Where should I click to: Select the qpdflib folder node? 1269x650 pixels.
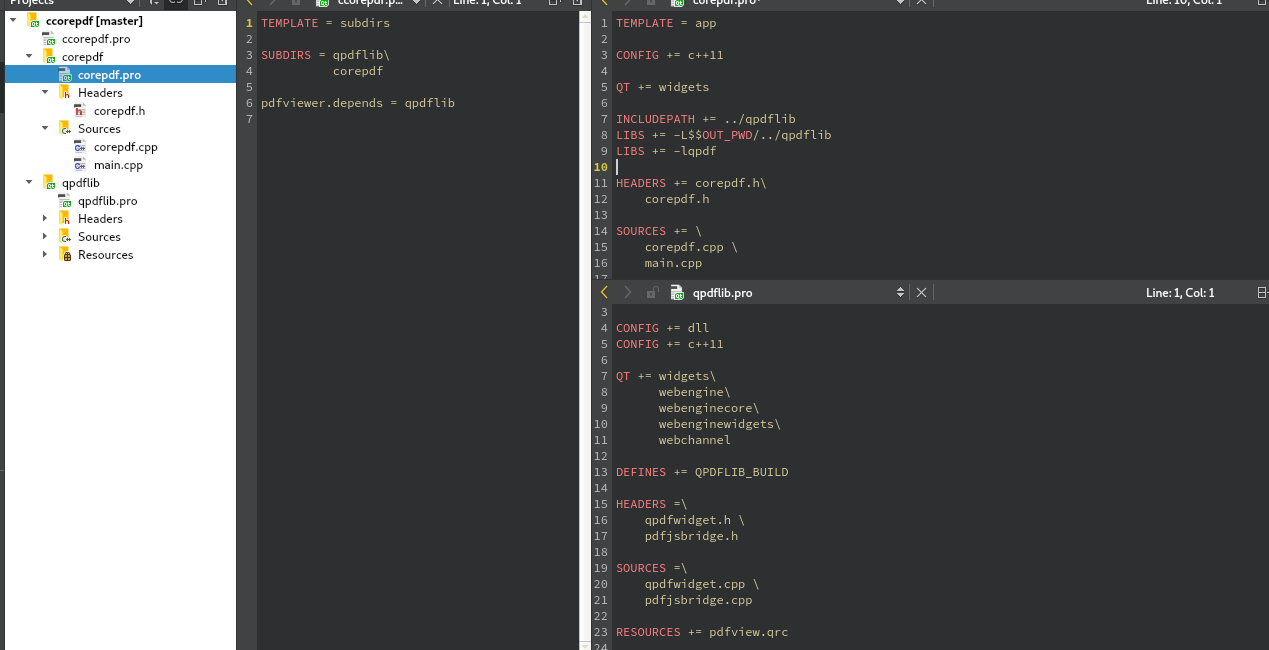point(81,183)
